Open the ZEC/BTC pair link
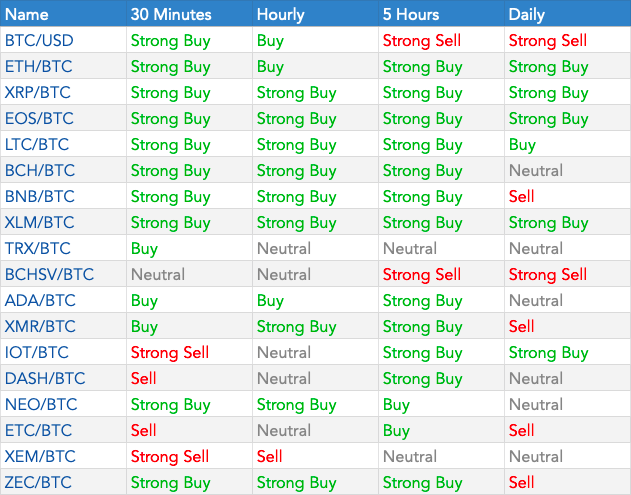 click(38, 482)
